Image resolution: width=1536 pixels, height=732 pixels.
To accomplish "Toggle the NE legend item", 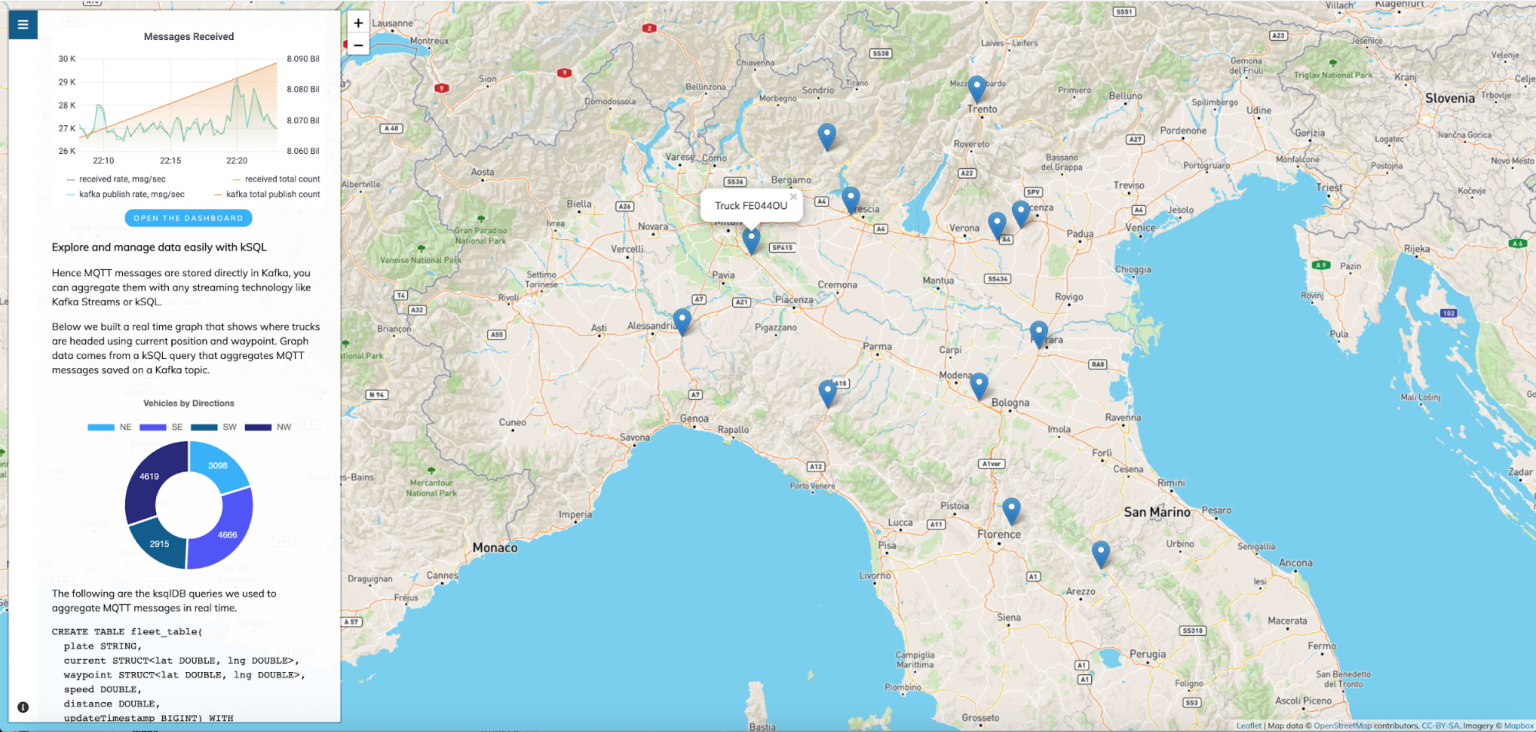I will pyautogui.click(x=110, y=427).
